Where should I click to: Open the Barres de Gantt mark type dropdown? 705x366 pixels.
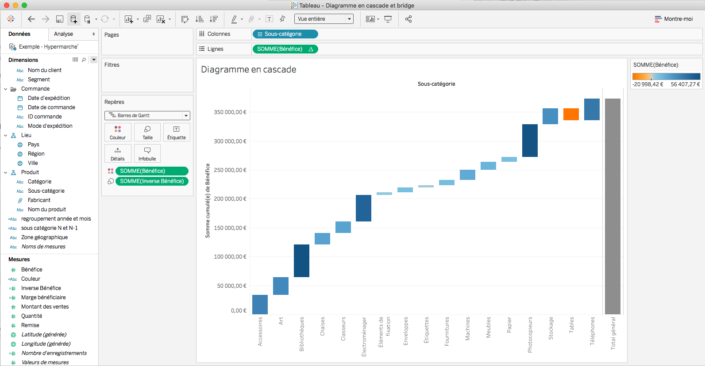147,116
